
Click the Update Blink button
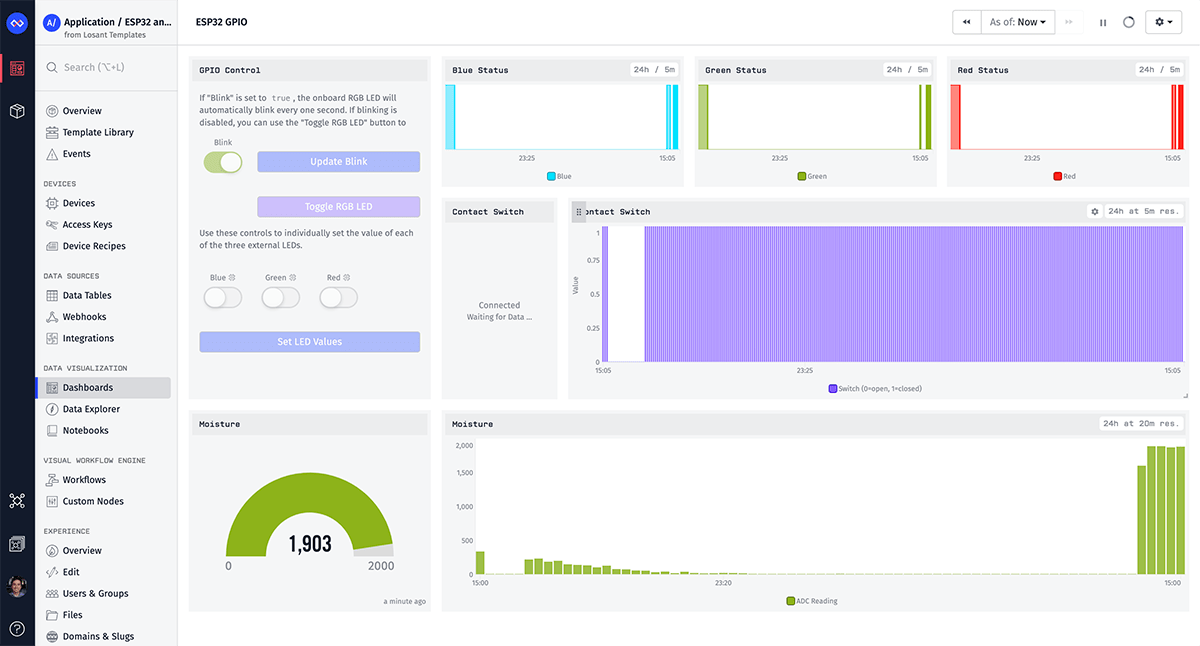click(338, 162)
